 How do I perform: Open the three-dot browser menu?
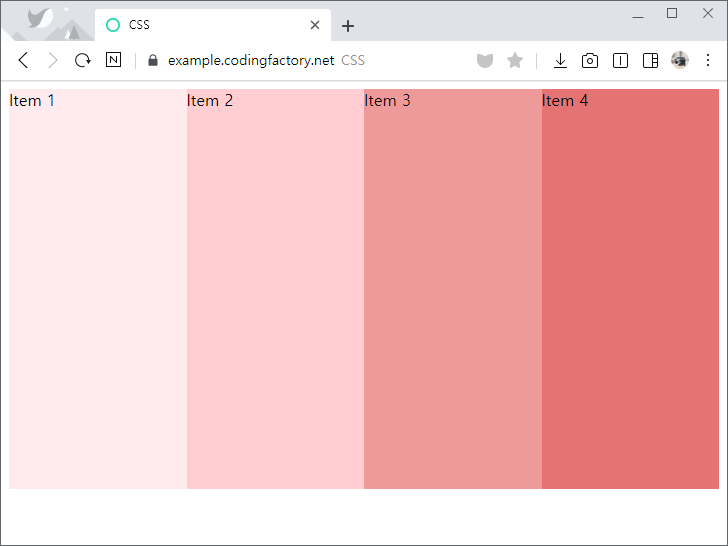(708, 60)
